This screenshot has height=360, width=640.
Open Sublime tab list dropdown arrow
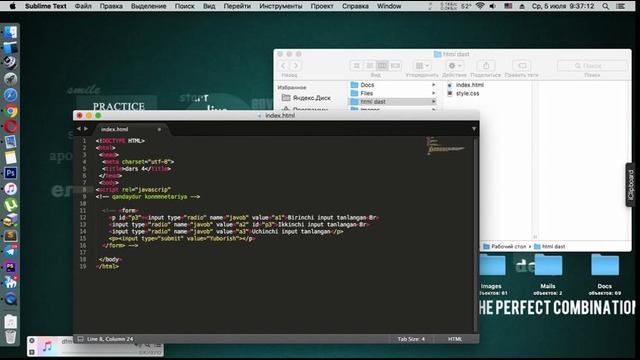coord(474,129)
